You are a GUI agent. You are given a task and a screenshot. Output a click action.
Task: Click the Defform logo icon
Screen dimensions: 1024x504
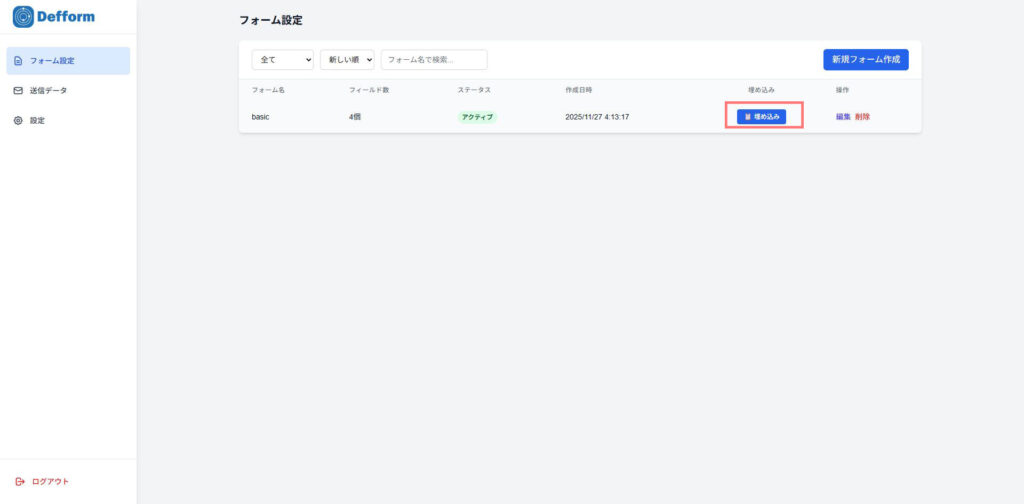tap(23, 16)
